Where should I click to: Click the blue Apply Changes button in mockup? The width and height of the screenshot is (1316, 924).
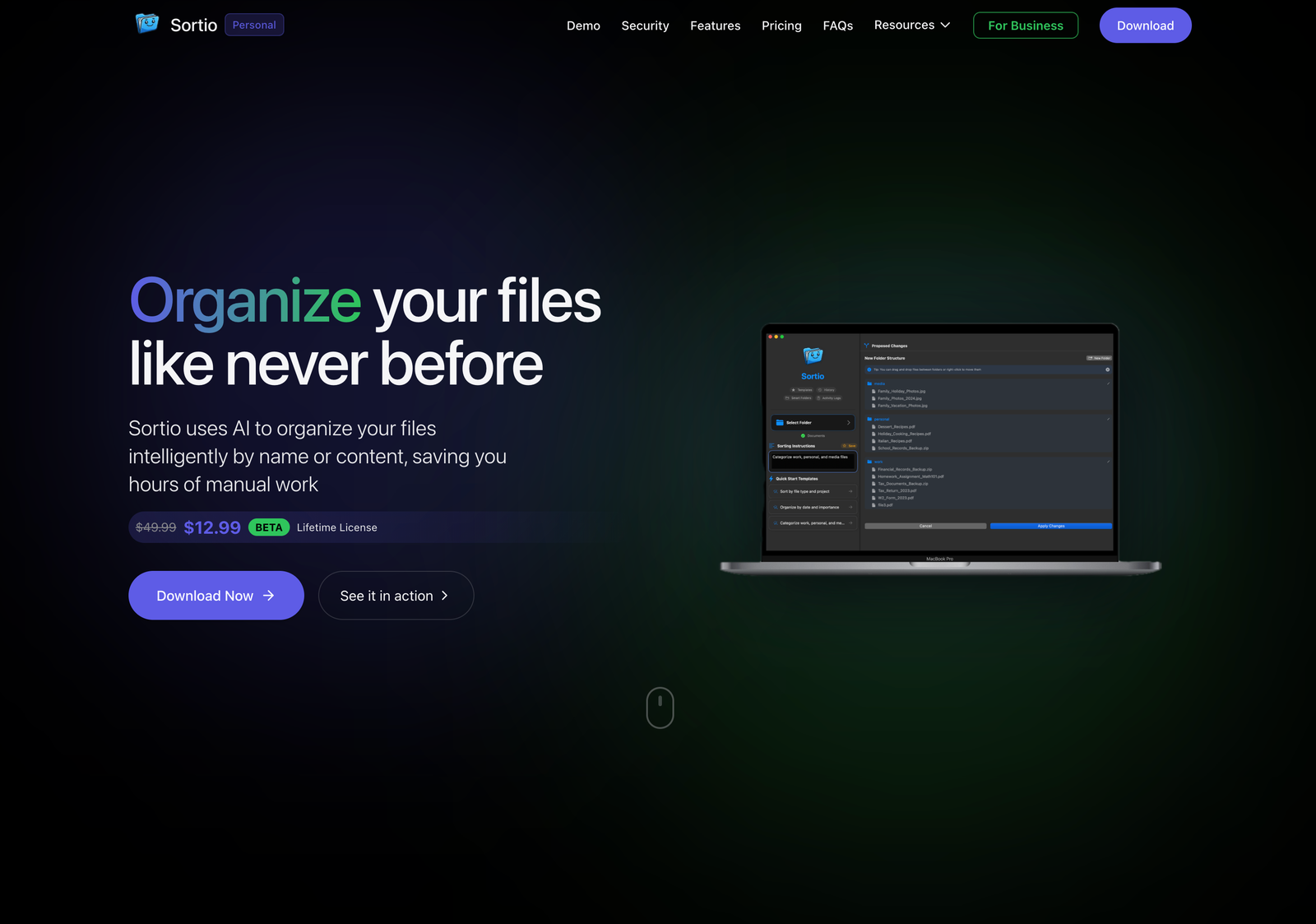(1050, 526)
